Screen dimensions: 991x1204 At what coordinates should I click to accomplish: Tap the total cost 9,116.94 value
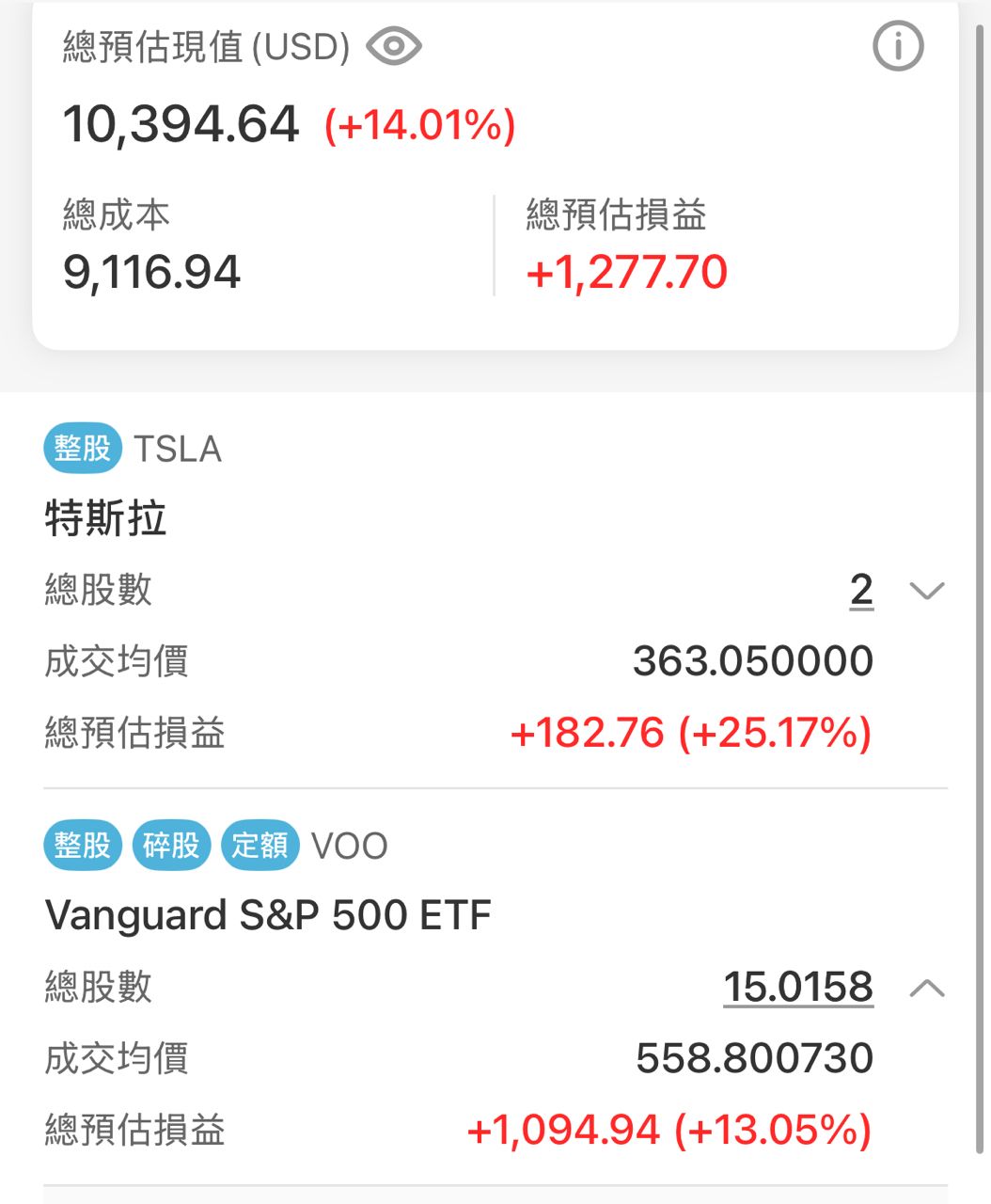152,273
